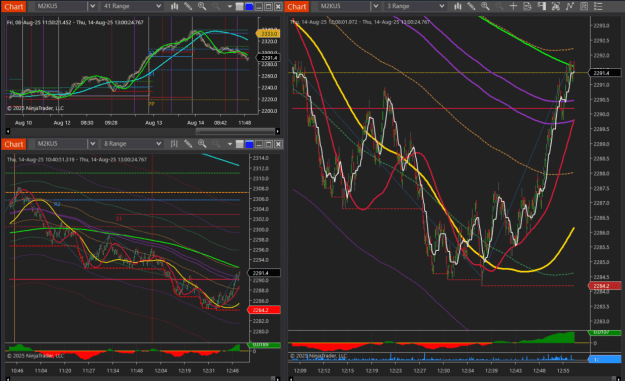The width and height of the screenshot is (625, 381).
Task: Click M2KU5 instrument field in 41 Range chart
Action: [x=61, y=6]
